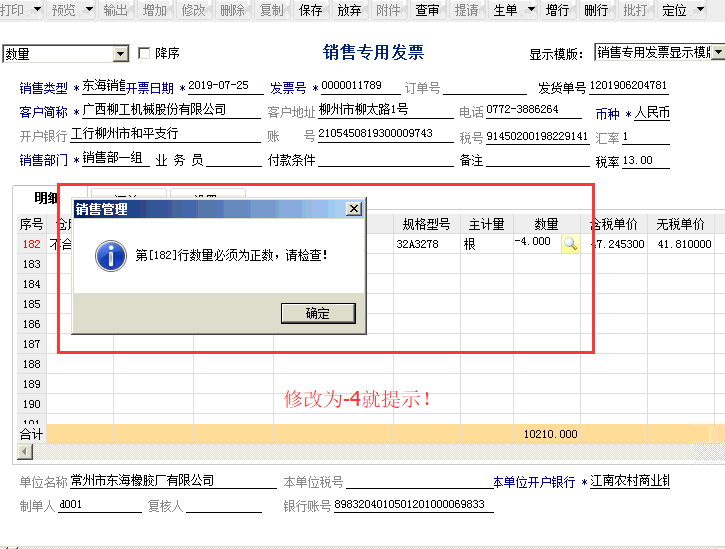Screen dimensions: 725x549
Task: Click the quantity cell -4.000
Action: [x=537, y=242]
